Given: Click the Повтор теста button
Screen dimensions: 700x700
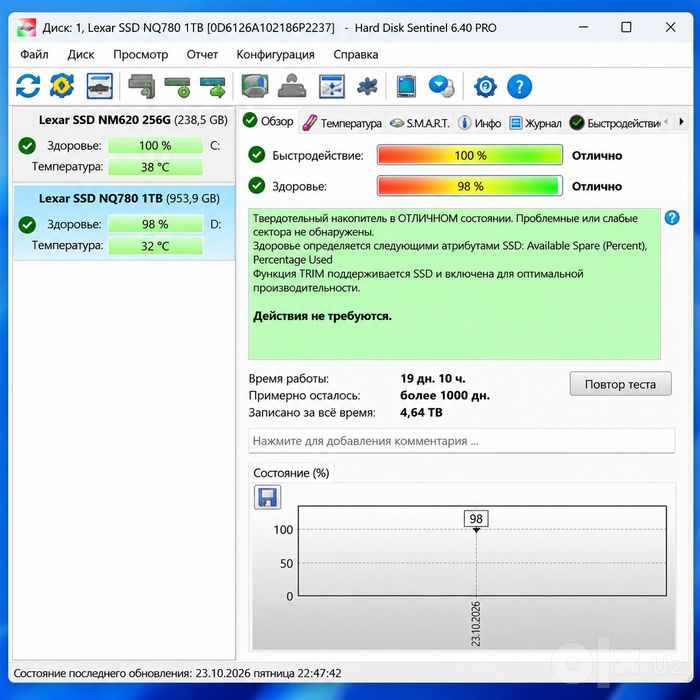Looking at the screenshot, I should coord(621,384).
